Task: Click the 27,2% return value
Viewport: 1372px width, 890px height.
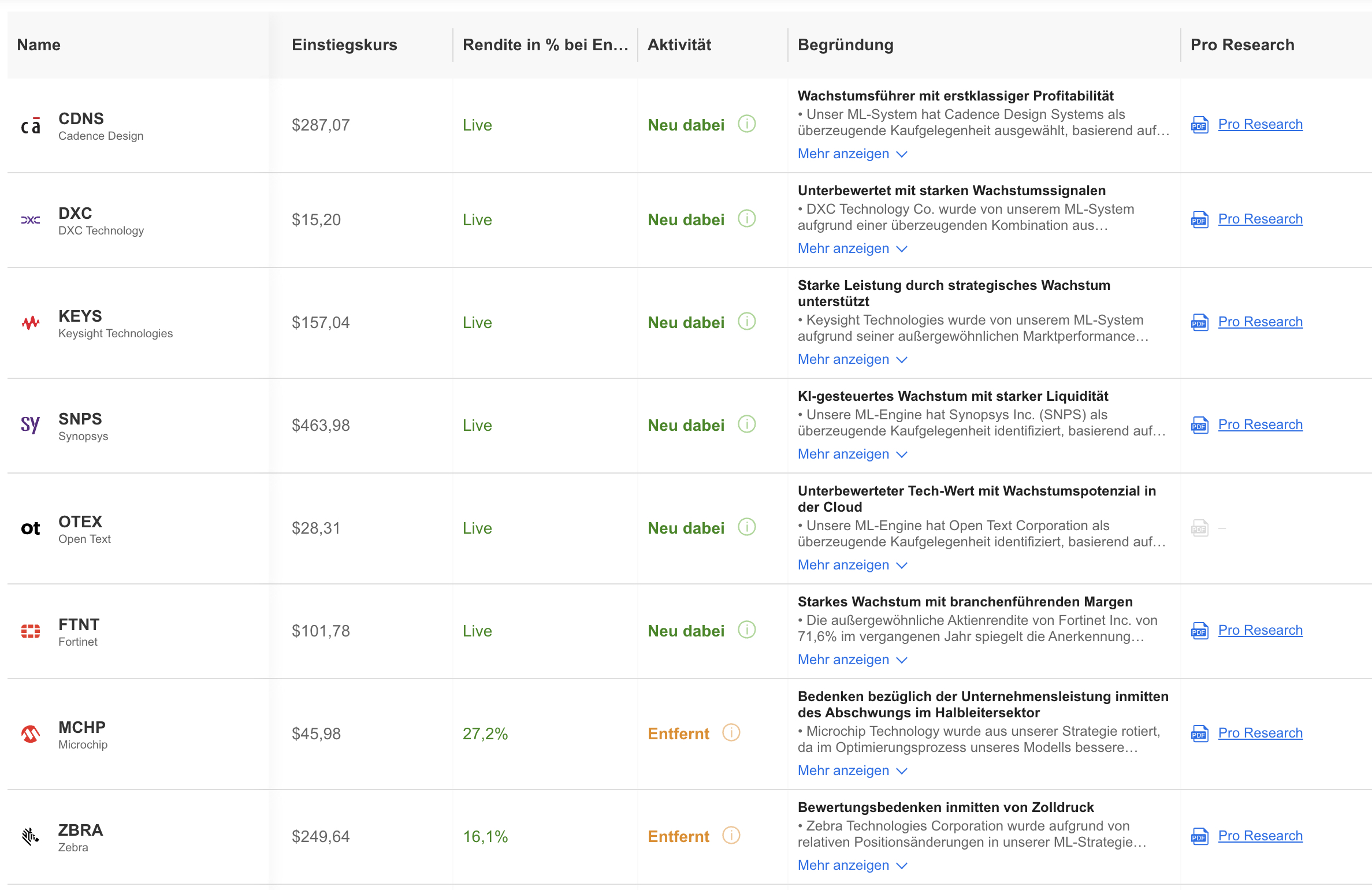Action: 485,733
